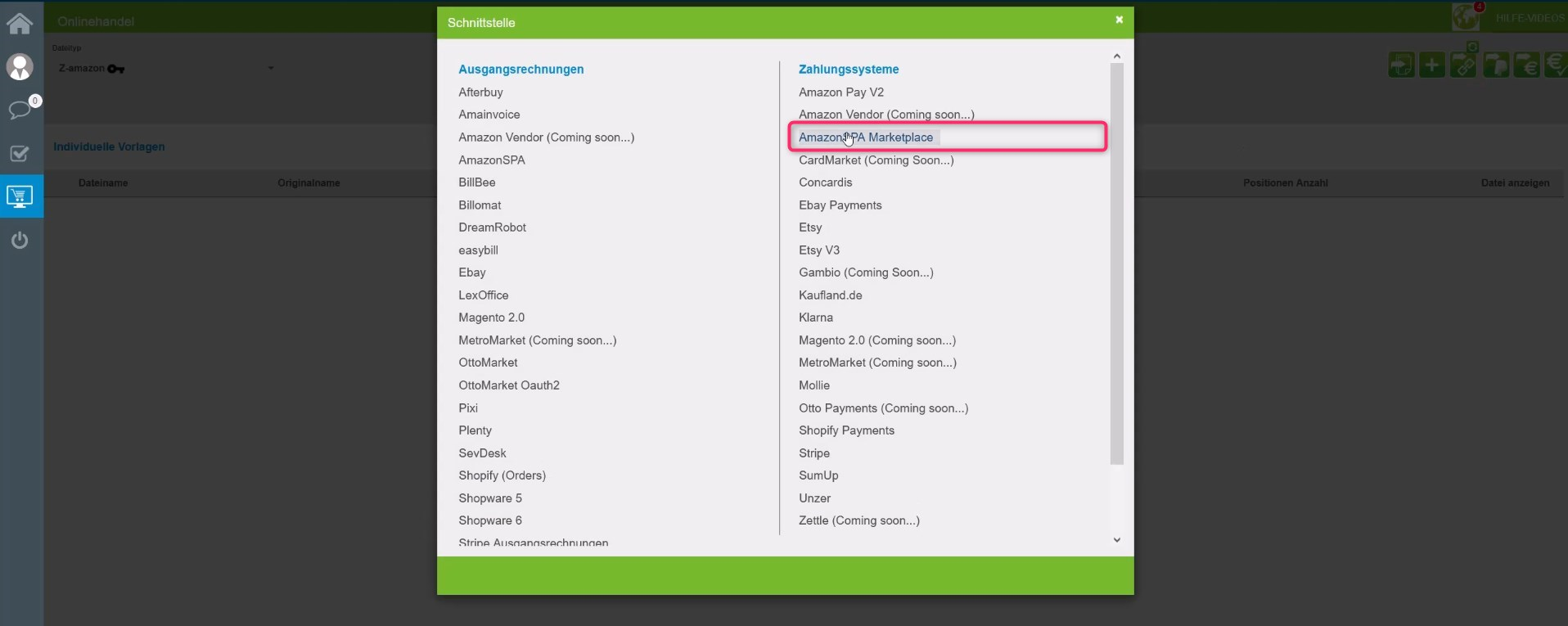Select Plenty interface
This screenshot has width=1568, height=626.
[x=475, y=430]
